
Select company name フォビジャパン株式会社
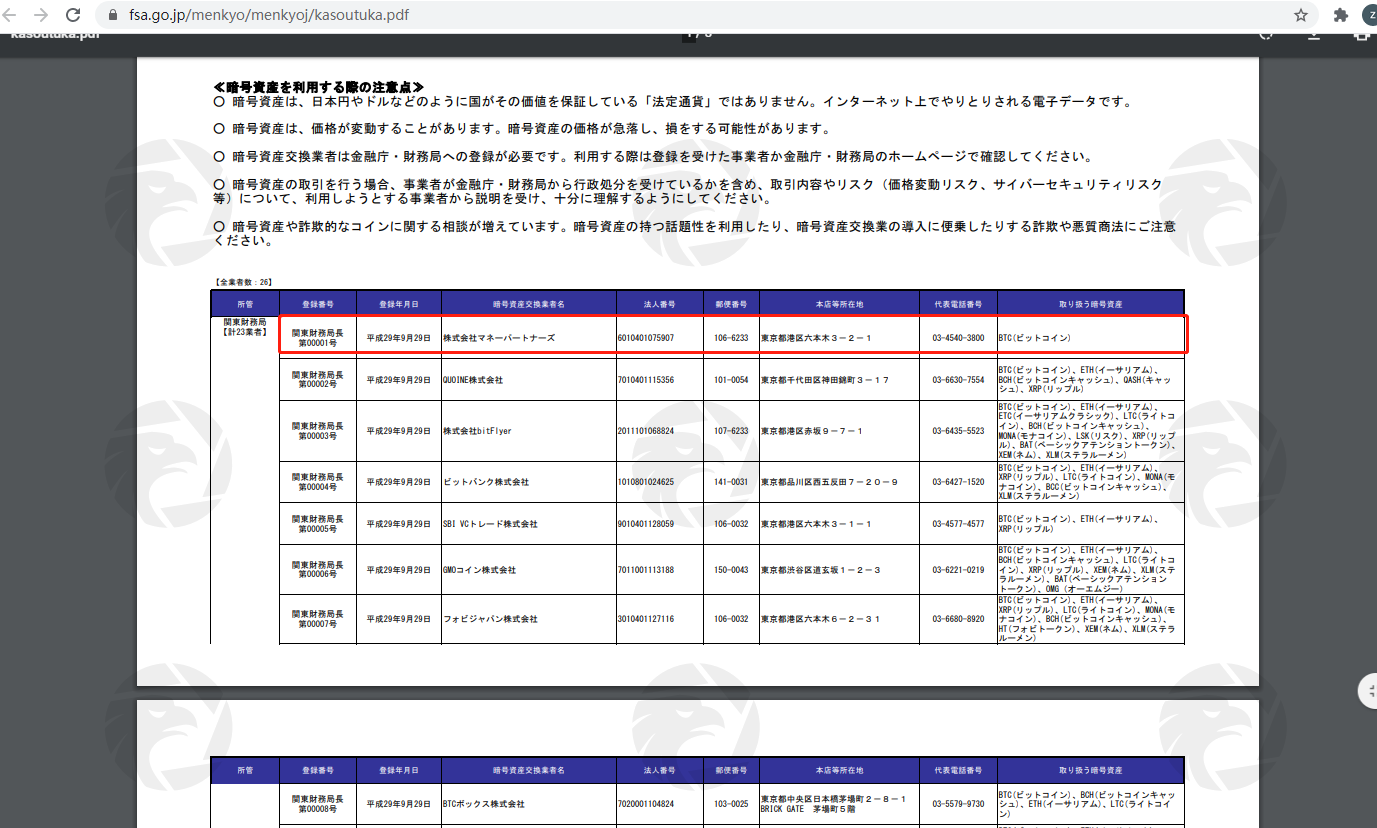coord(490,619)
